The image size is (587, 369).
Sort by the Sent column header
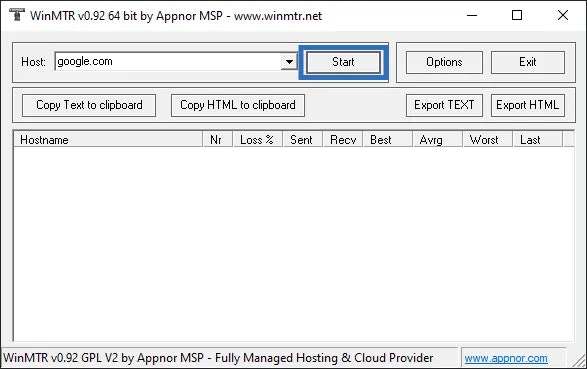302,140
